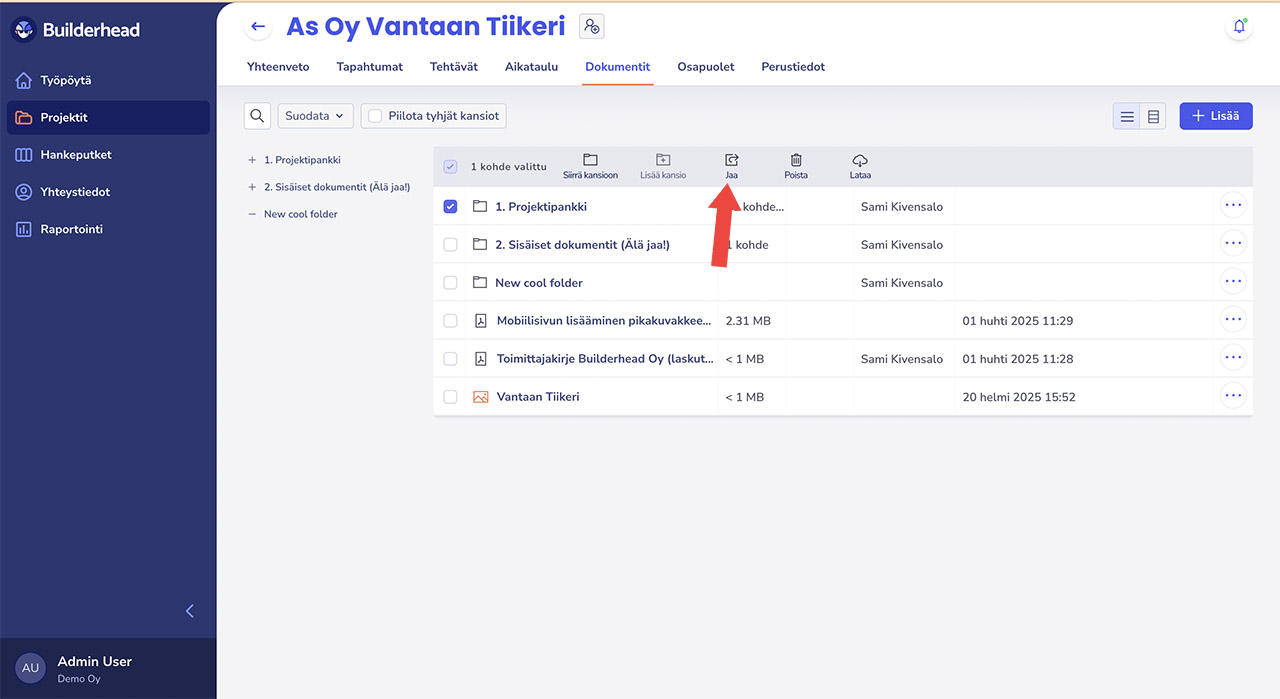Viewport: 1280px width, 699px height.
Task: Open Raportointi in the sidebar
Action: click(x=71, y=229)
